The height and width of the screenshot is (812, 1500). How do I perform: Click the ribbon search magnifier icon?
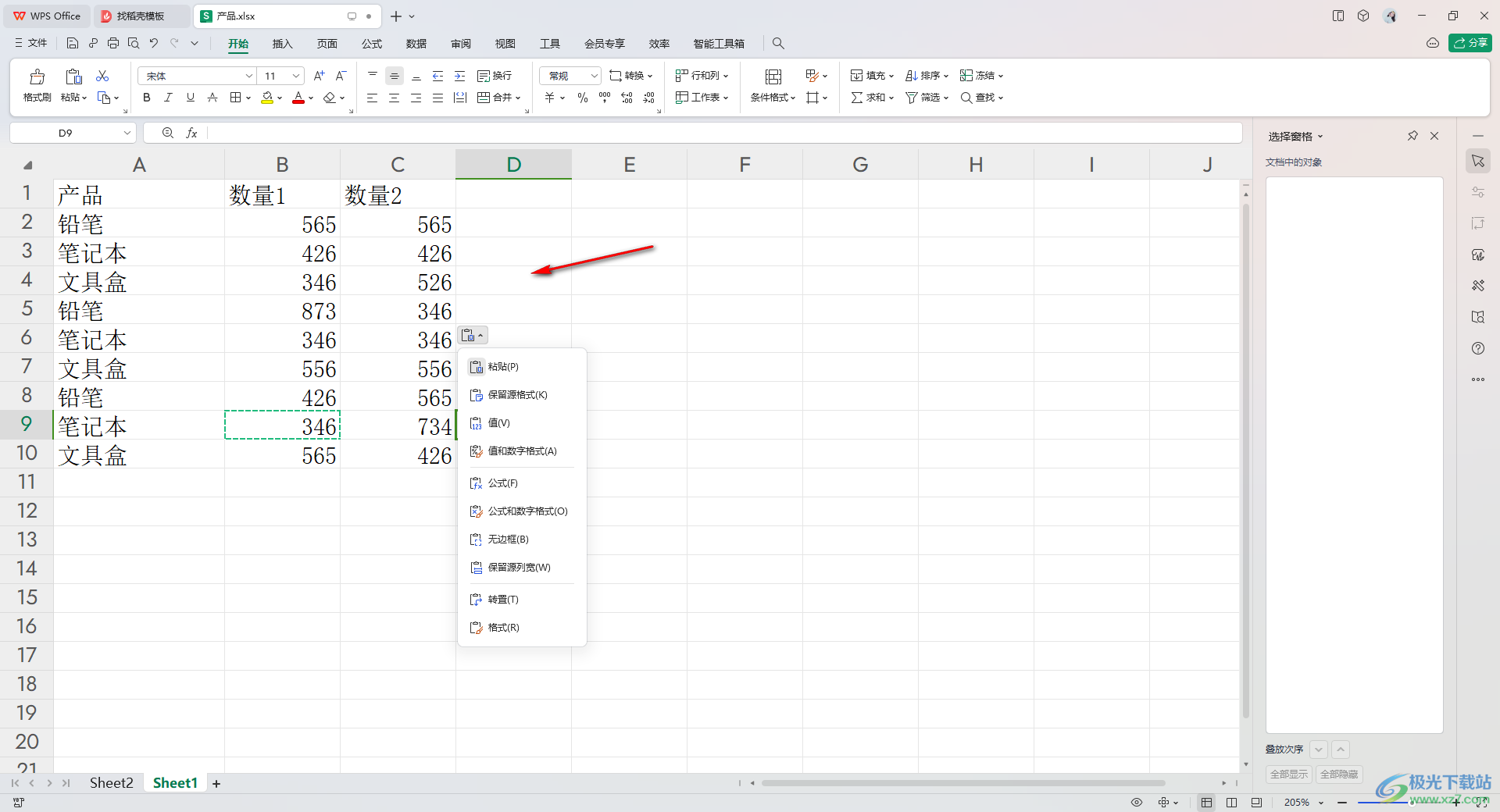[x=778, y=44]
